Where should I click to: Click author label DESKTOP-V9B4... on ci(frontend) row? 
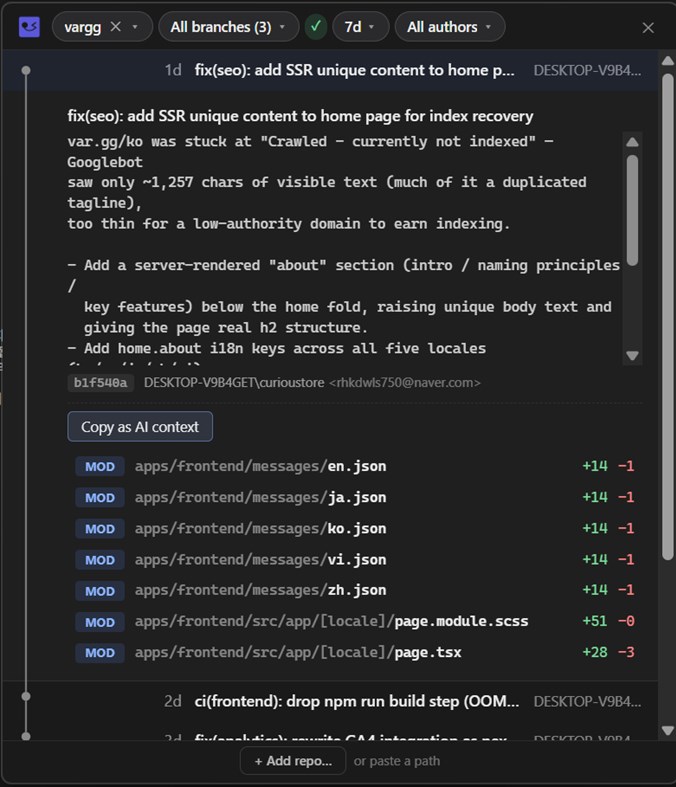(587, 701)
